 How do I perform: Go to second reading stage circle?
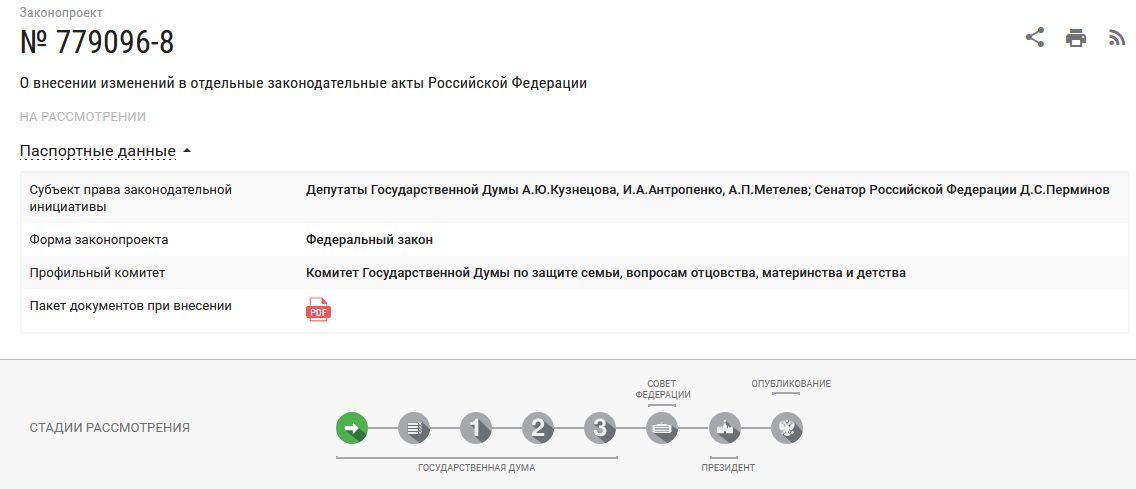[538, 429]
